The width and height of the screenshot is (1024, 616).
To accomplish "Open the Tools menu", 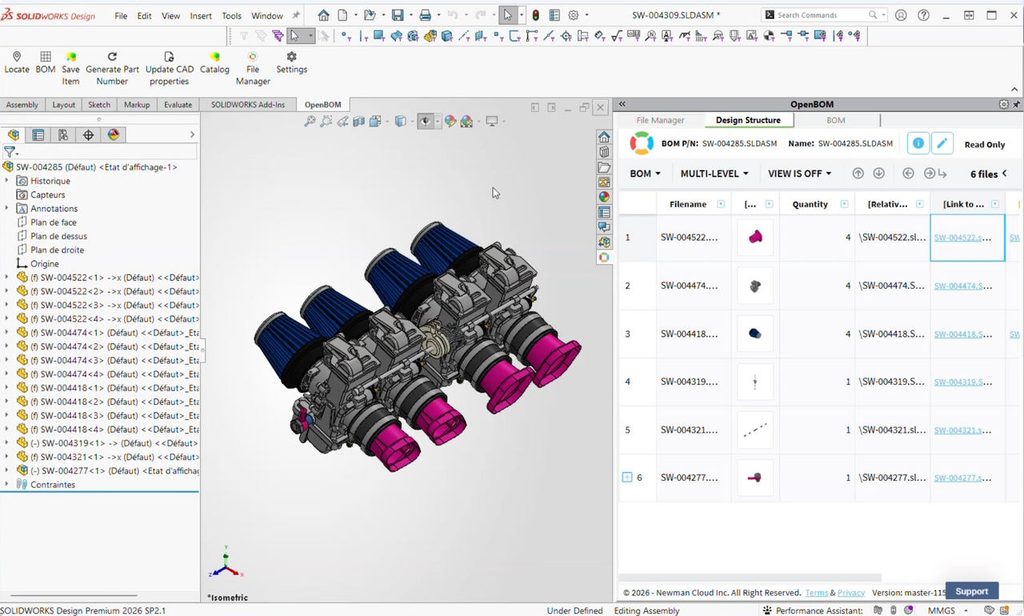I will coord(231,16).
